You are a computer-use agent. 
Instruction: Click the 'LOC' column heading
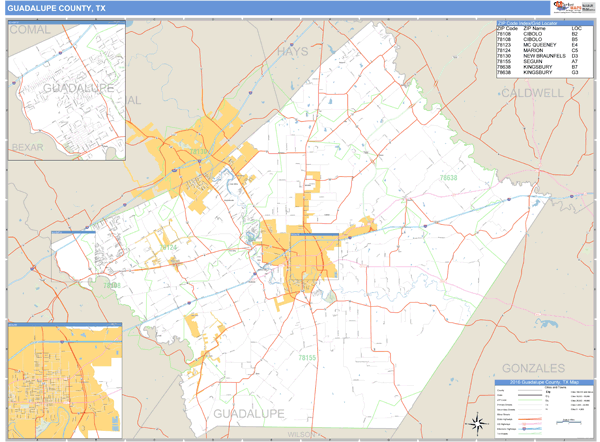click(x=577, y=28)
